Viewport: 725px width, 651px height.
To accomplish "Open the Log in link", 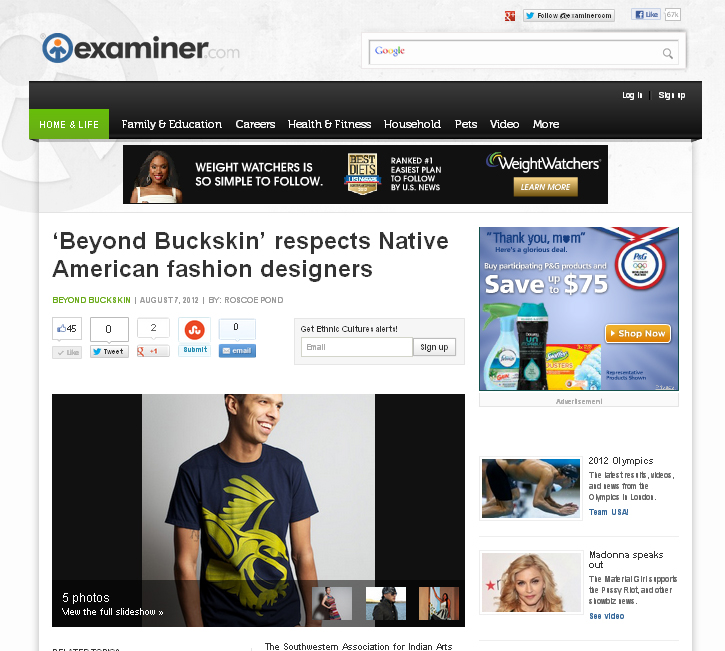I will click(x=632, y=95).
